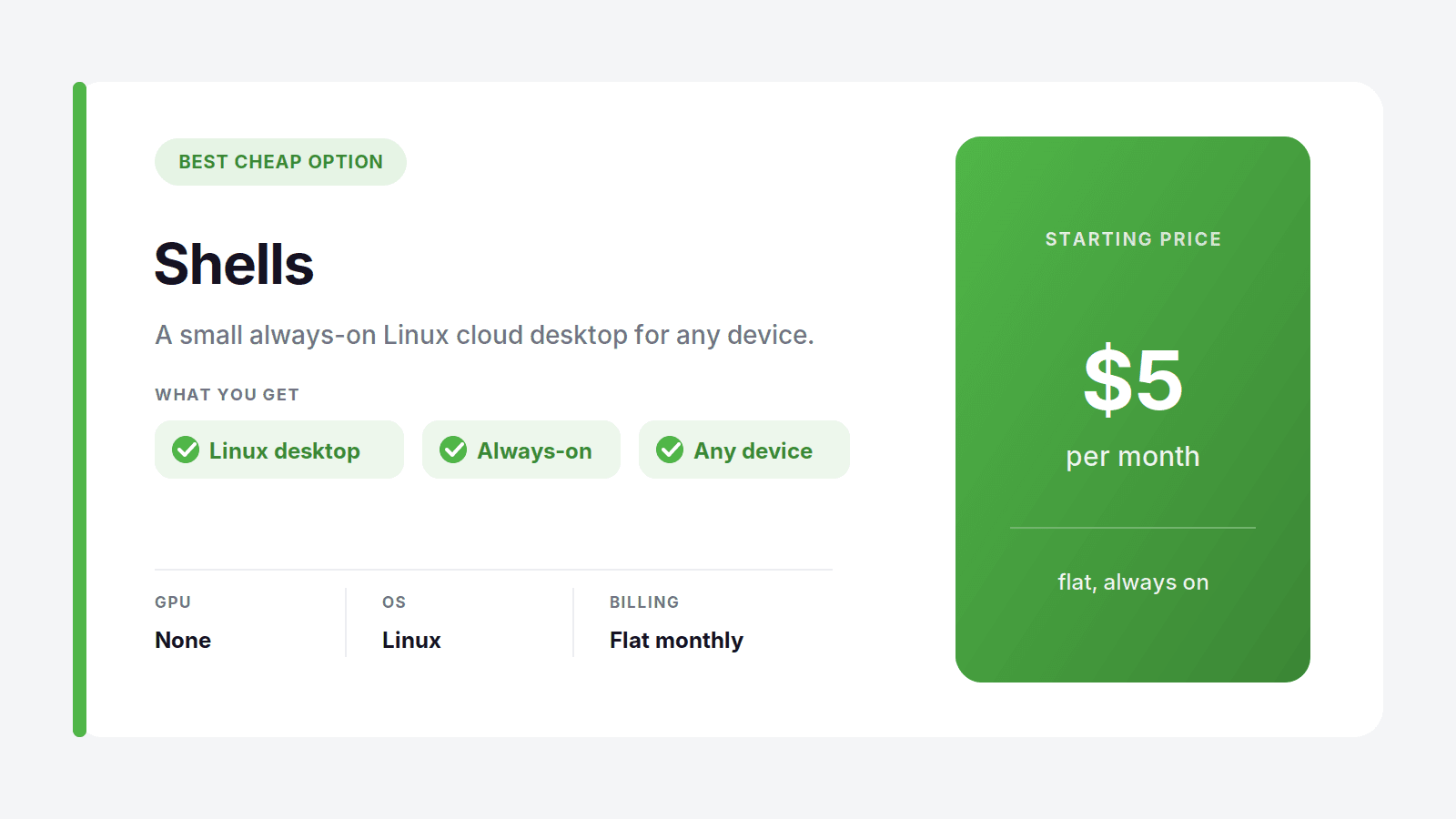Click the WHAT YOU GET label
The width and height of the screenshot is (1456, 819).
pos(227,395)
